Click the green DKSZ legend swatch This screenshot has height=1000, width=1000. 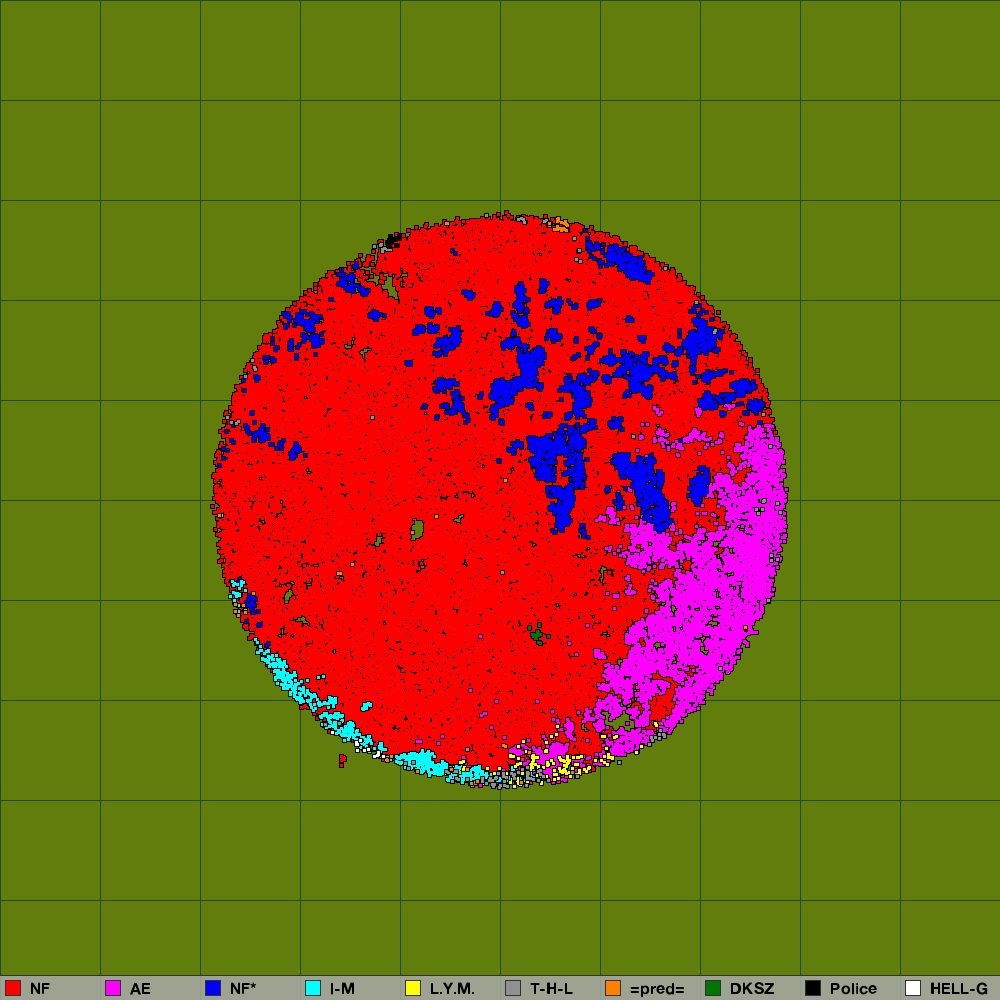click(713, 988)
